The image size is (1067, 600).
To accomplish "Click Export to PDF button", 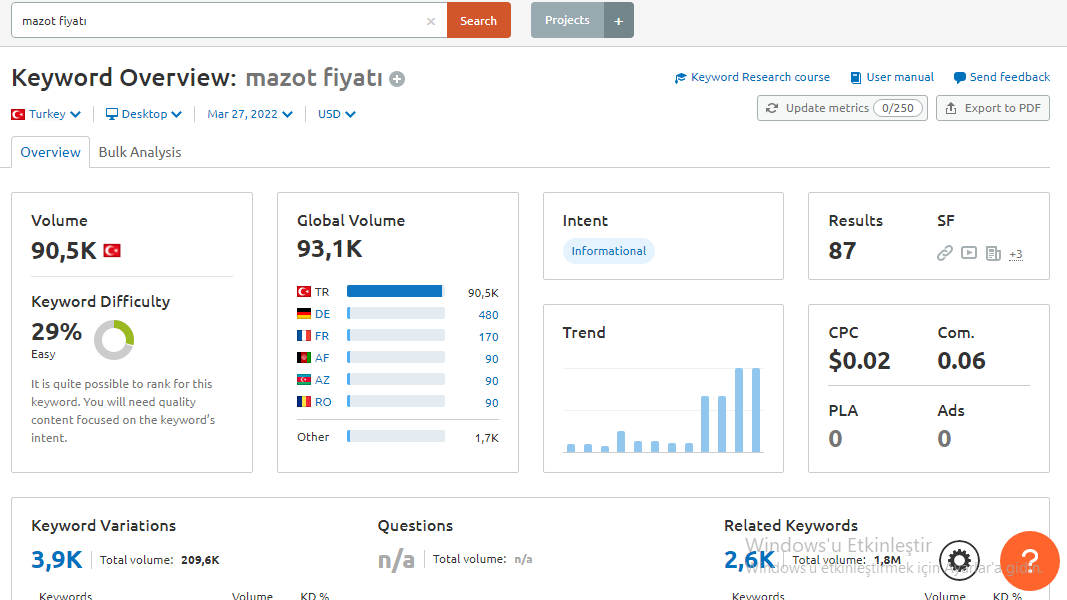I will coord(993,108).
